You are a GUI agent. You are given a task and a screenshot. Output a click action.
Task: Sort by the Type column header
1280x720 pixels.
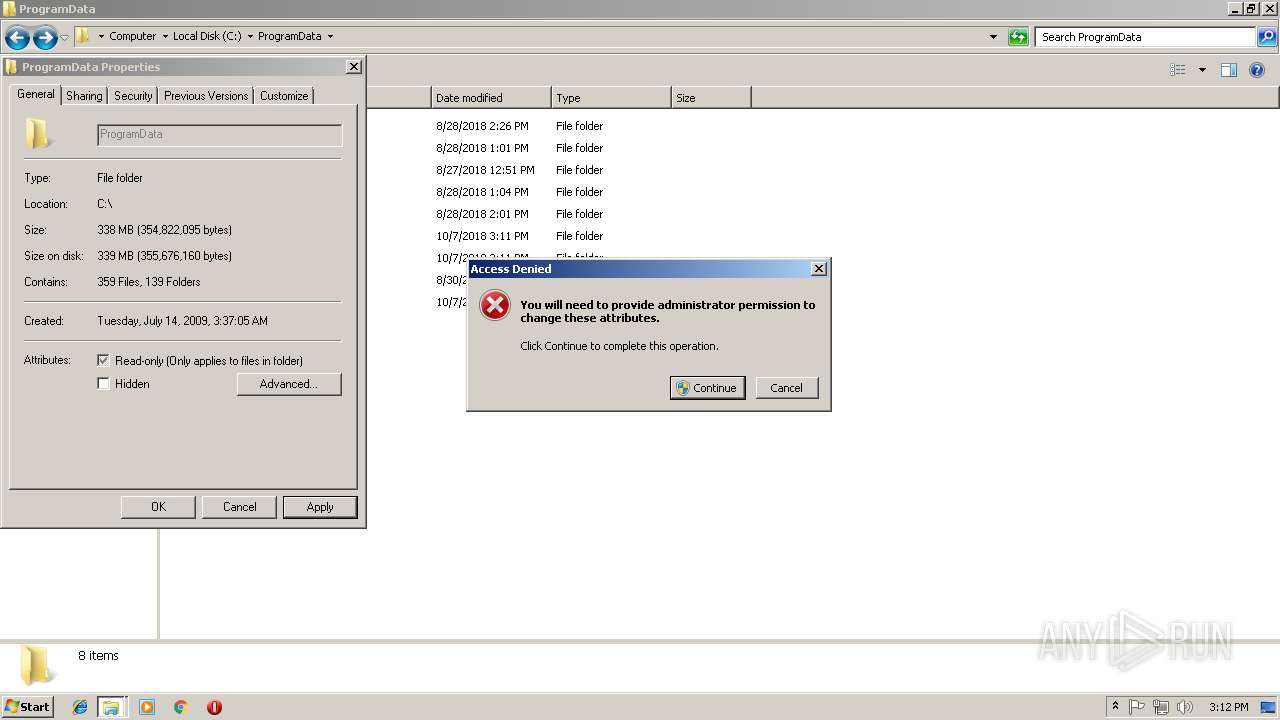[611, 98]
